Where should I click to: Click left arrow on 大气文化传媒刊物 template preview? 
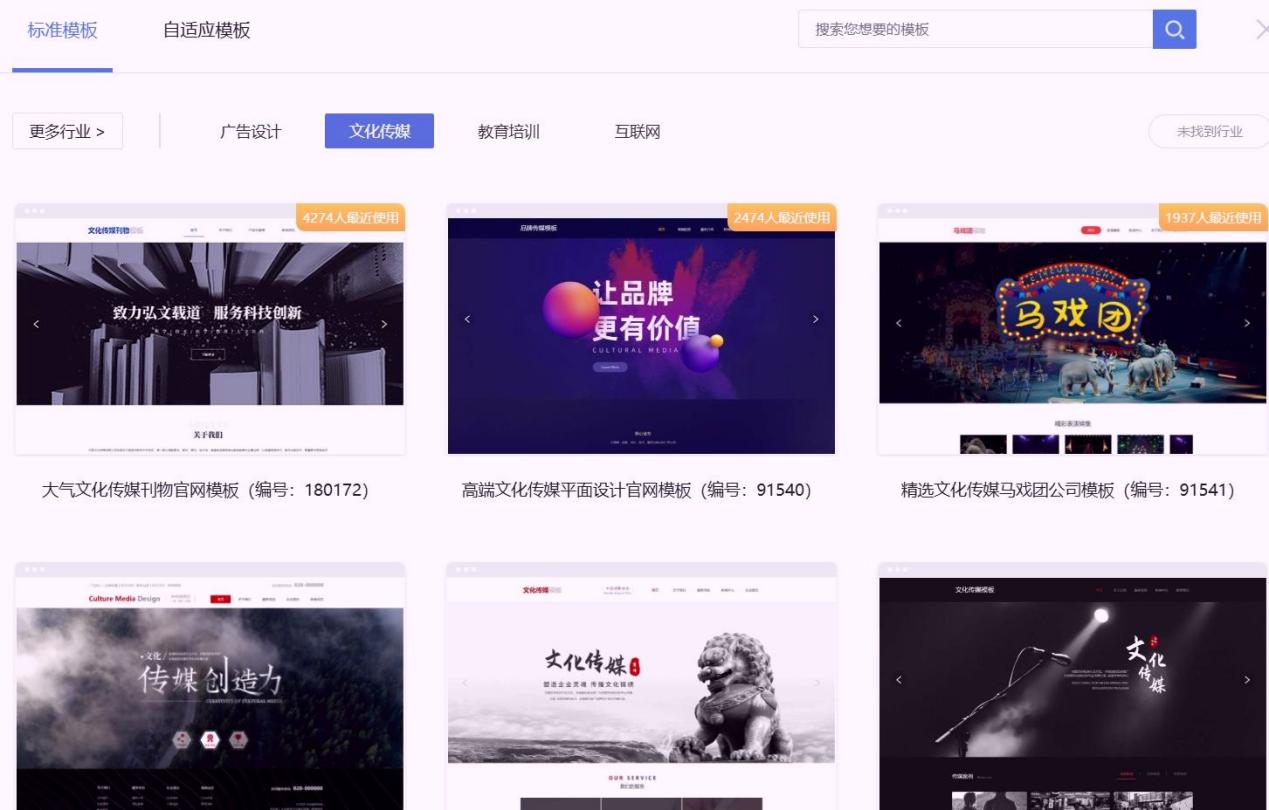click(x=37, y=323)
